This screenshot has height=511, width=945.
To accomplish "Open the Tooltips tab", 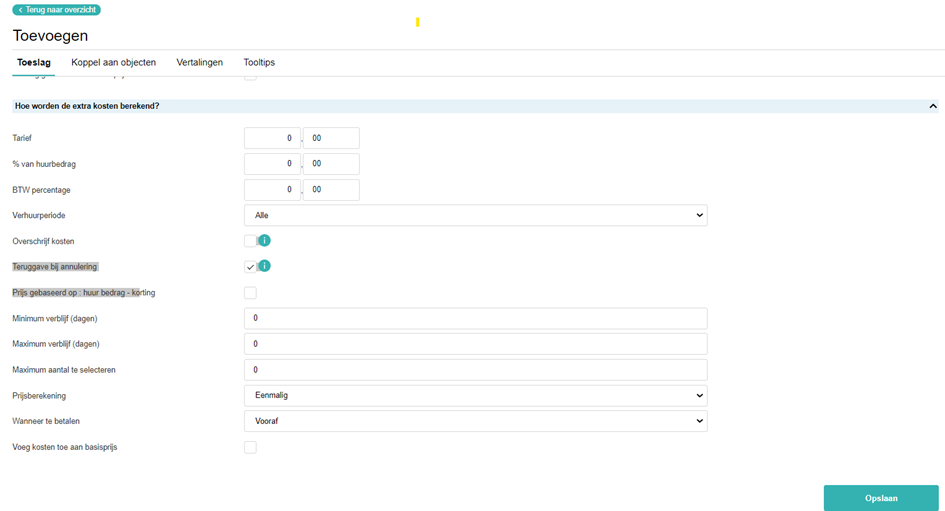I will [259, 63].
